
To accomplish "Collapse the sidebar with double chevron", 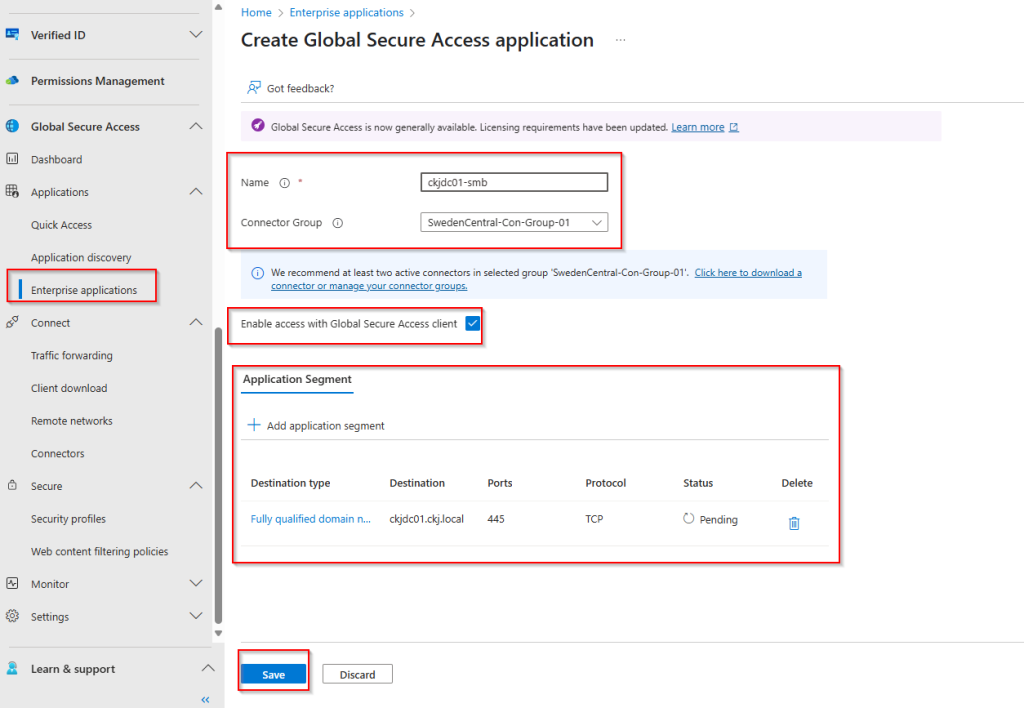I will (205, 699).
